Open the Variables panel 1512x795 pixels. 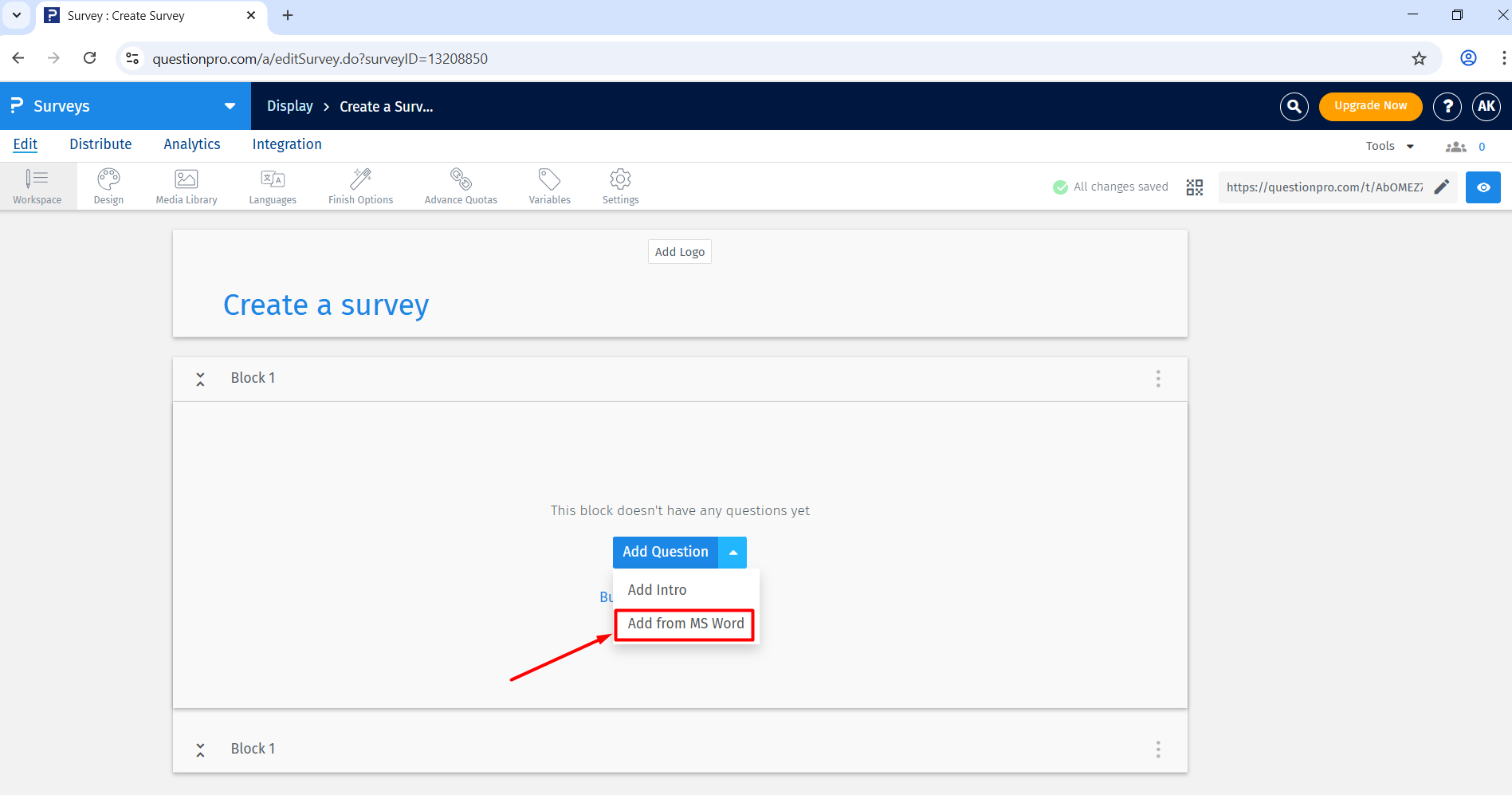click(549, 186)
